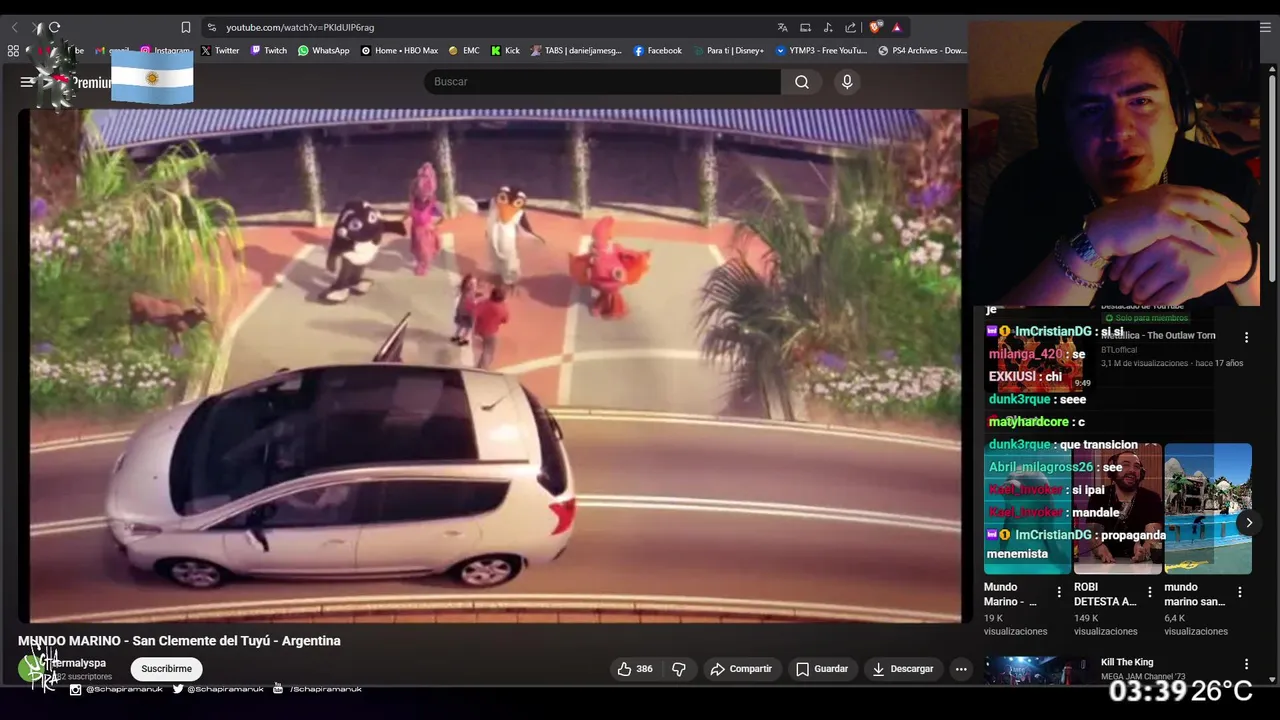This screenshot has width=1280, height=720.
Task: Open the PS4 Archives bookmark
Action: click(x=922, y=50)
